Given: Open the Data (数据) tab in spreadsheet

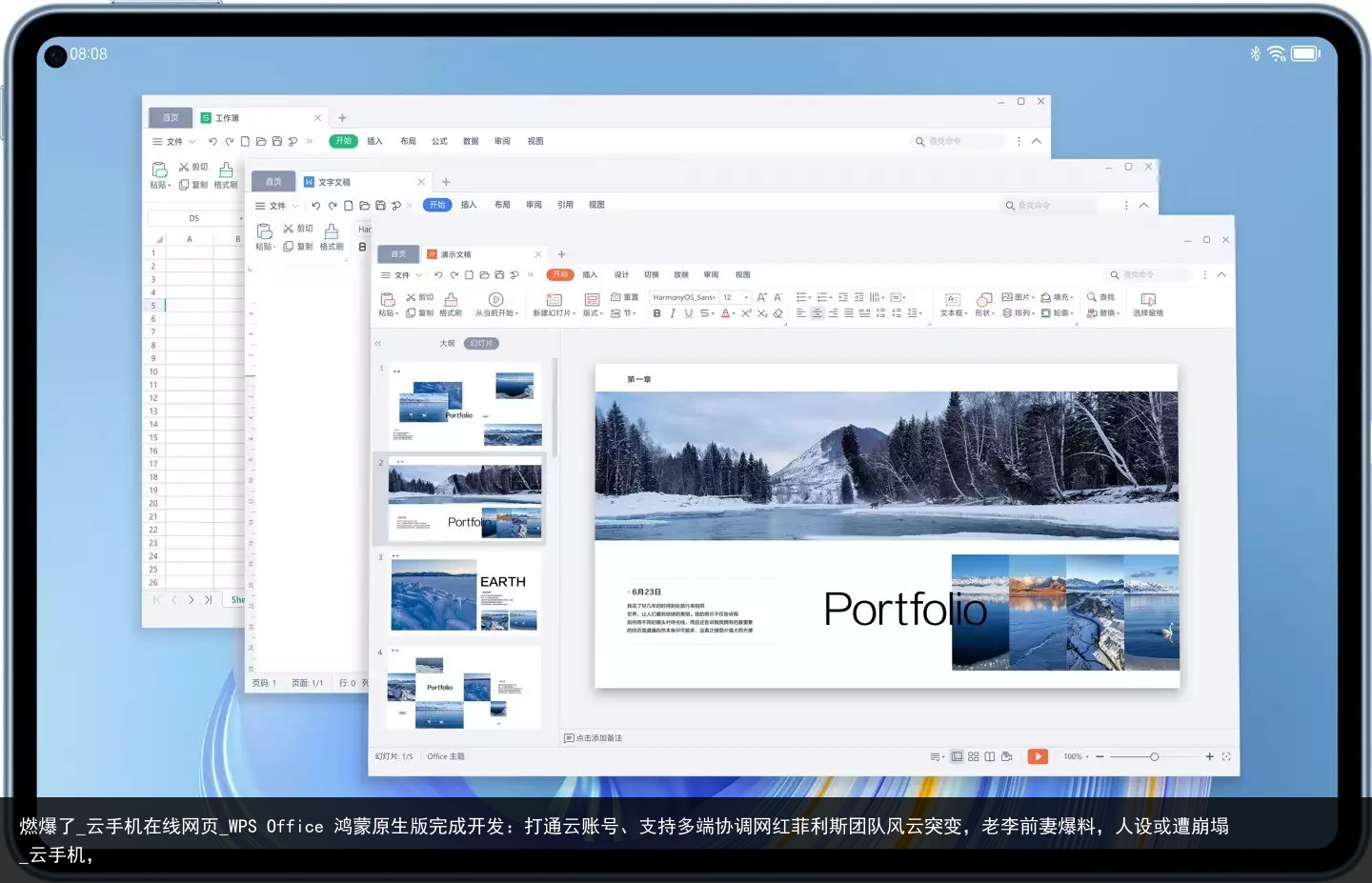Looking at the screenshot, I should point(471,141).
